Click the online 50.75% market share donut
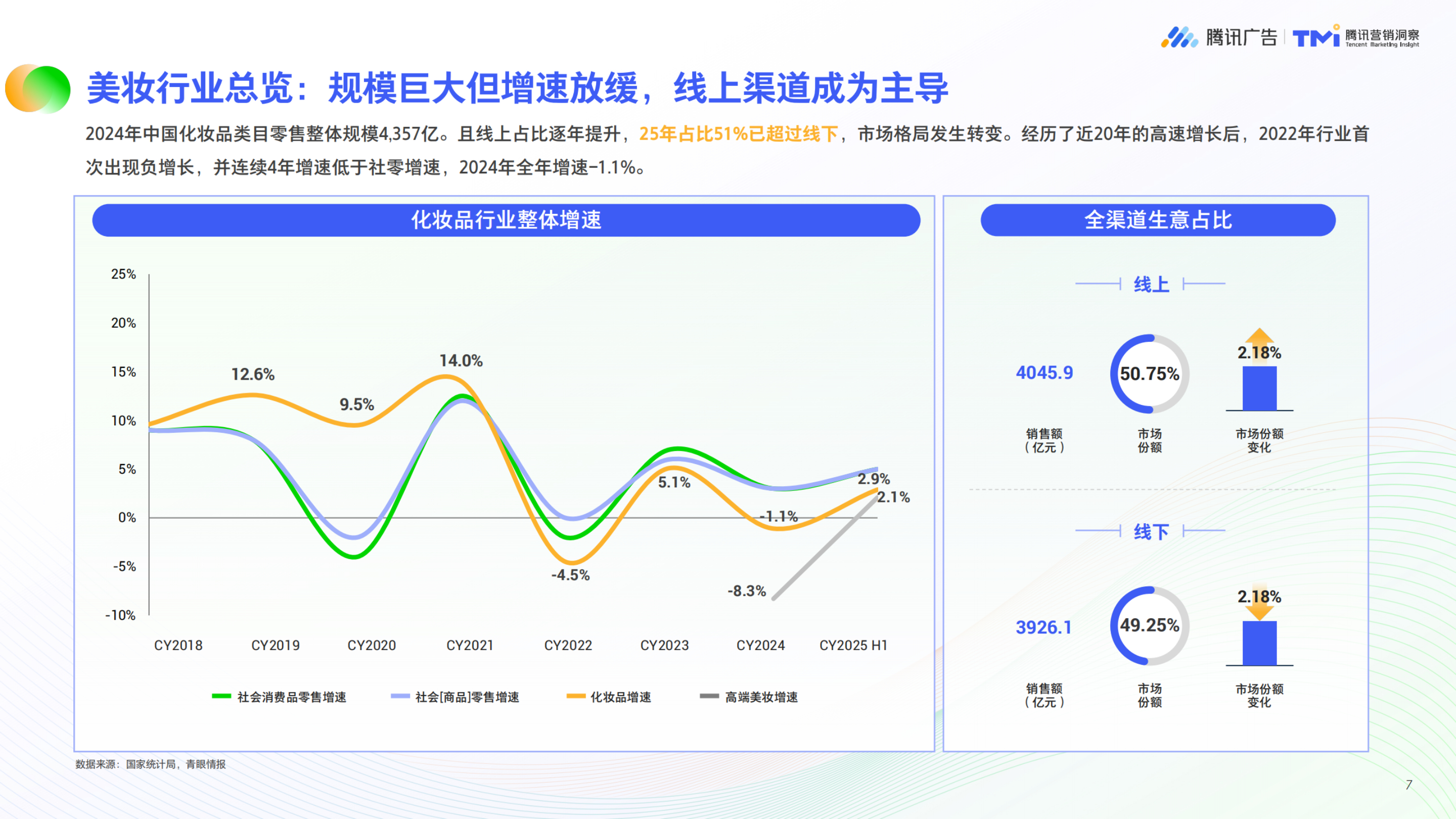 tap(1149, 374)
